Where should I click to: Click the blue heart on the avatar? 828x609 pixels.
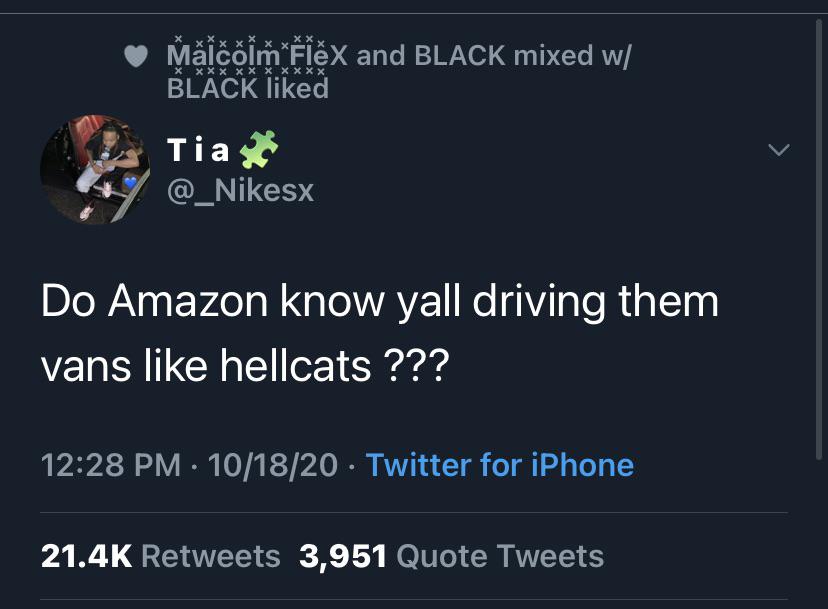click(x=130, y=183)
